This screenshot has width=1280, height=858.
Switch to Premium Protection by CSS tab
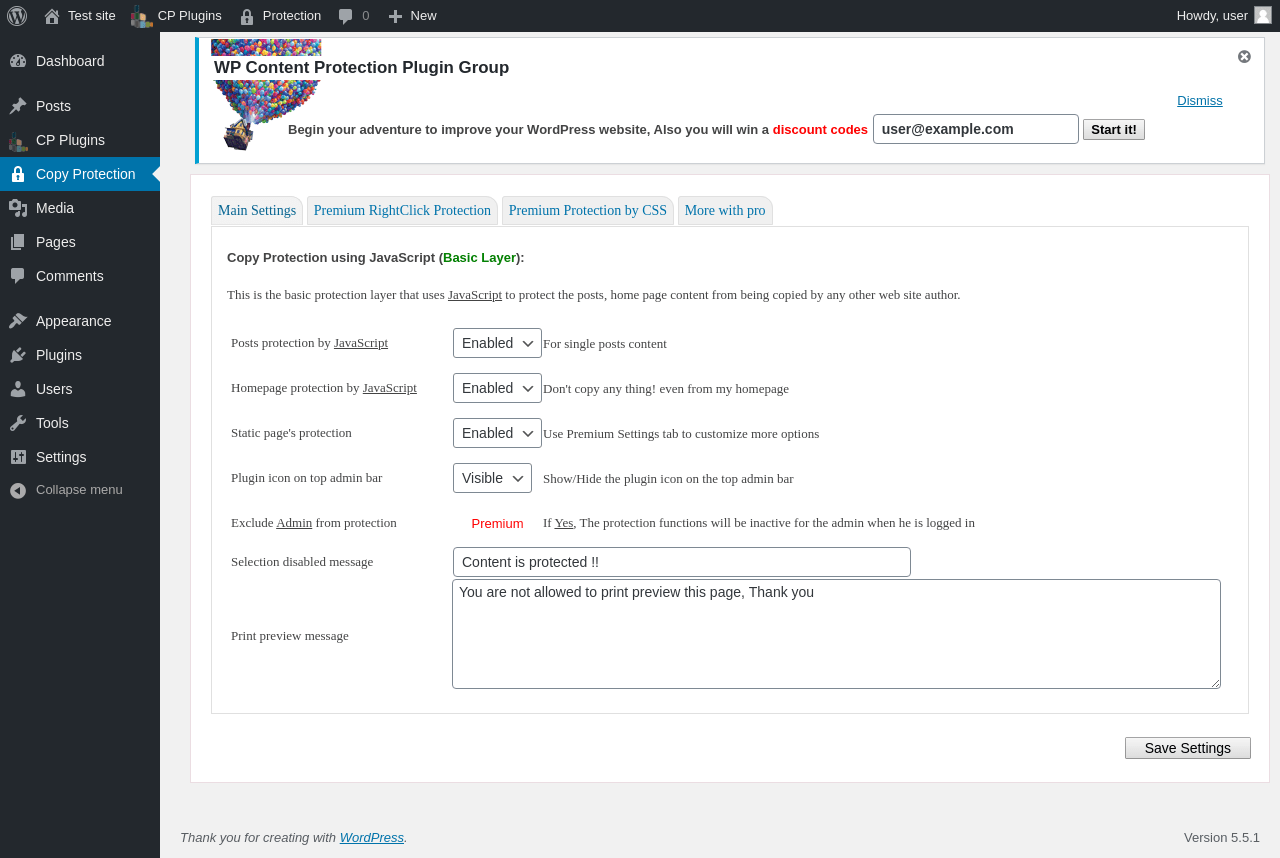[x=588, y=211]
